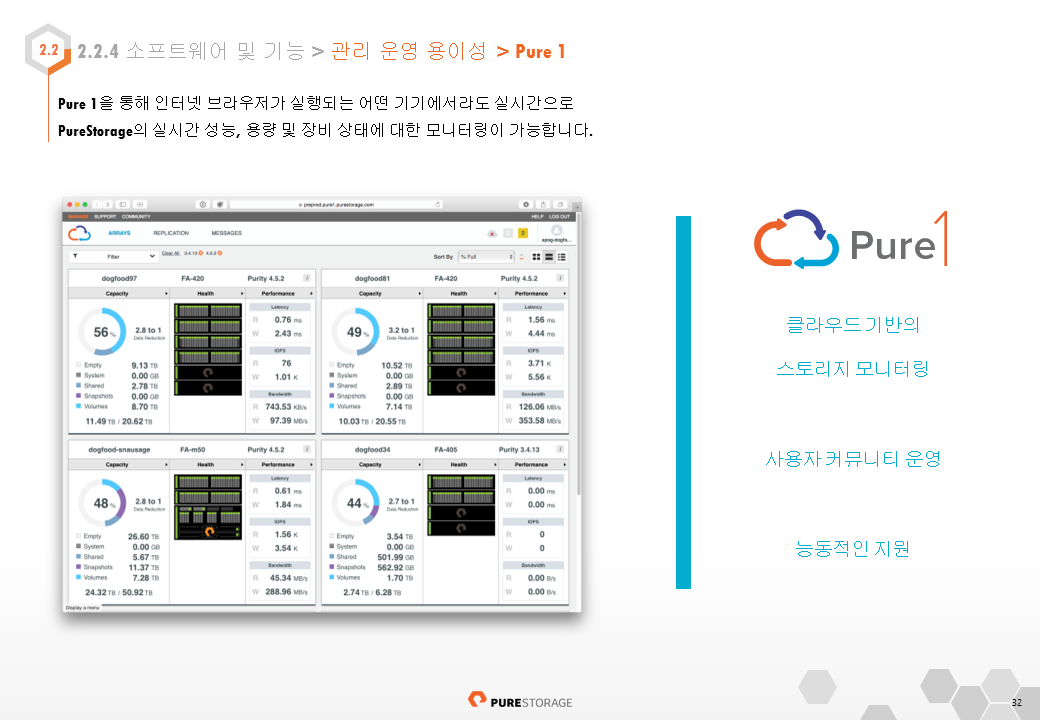Click the 56% capacity ring of dogfood97
1040x720 pixels.
[102, 331]
